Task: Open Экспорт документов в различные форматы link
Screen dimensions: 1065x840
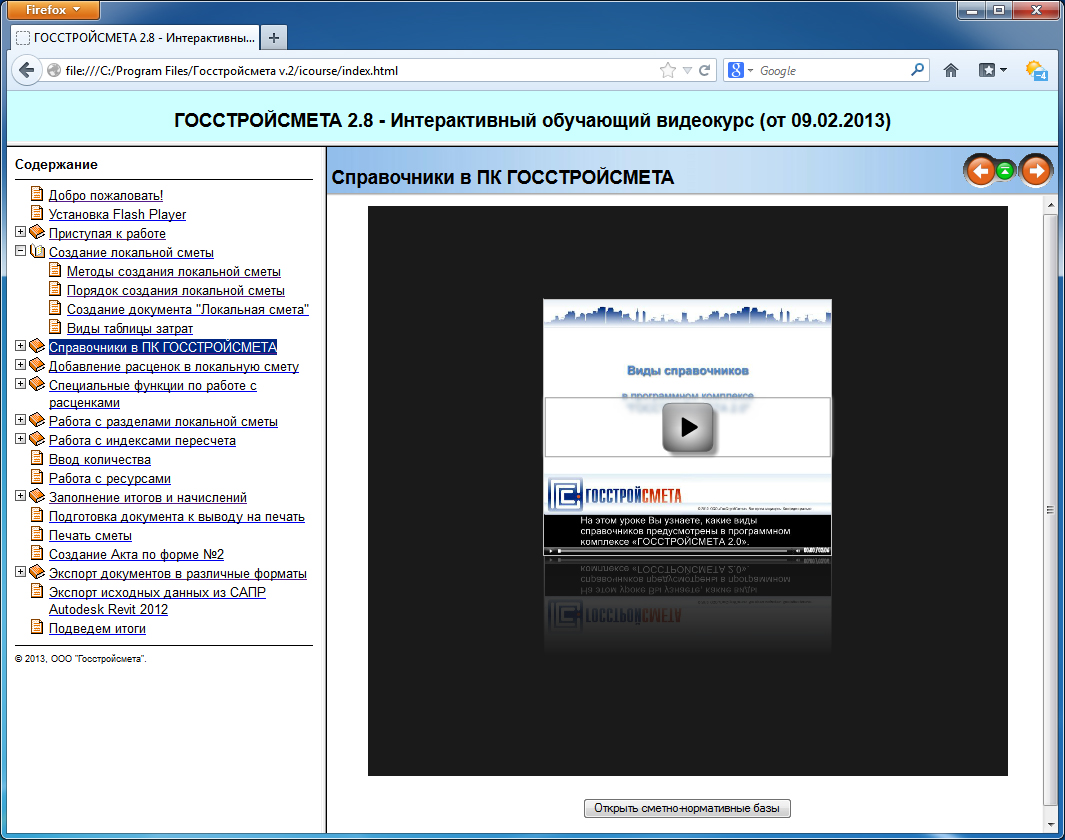Action: click(178, 574)
